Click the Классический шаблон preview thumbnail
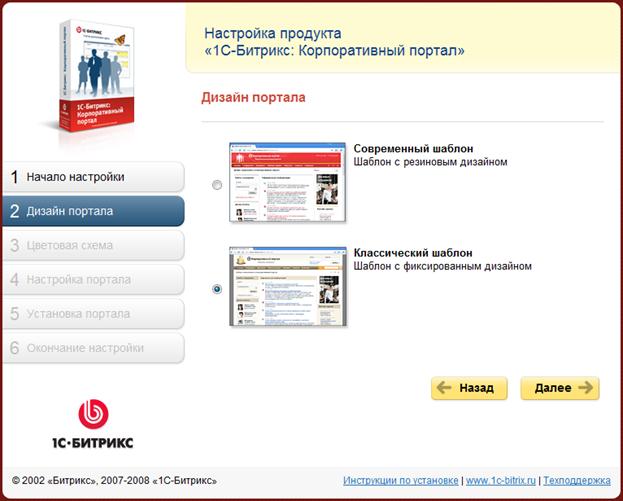This screenshot has width=623, height=501. tap(288, 286)
